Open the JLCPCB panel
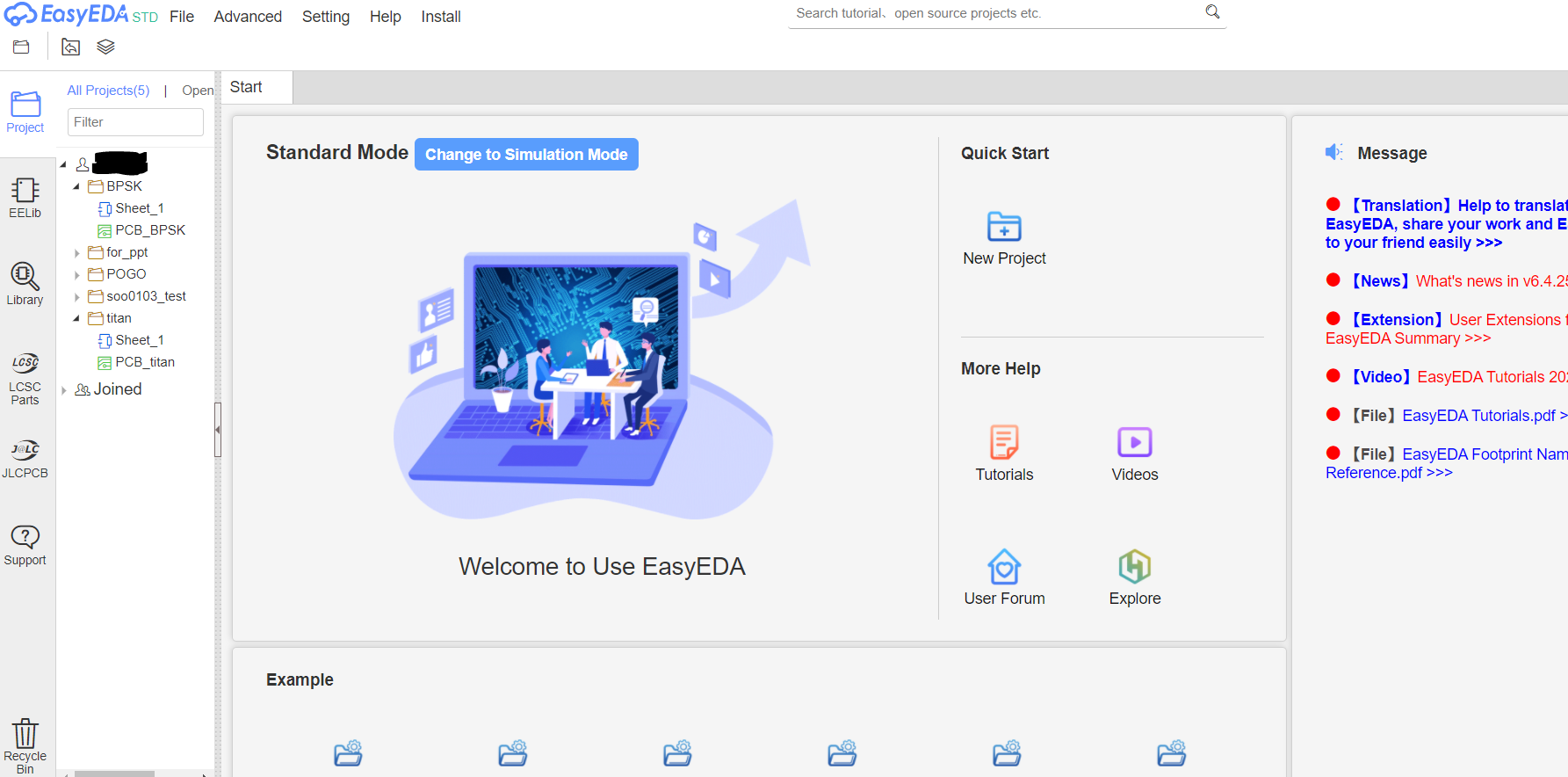The height and width of the screenshot is (777, 1568). point(25,459)
